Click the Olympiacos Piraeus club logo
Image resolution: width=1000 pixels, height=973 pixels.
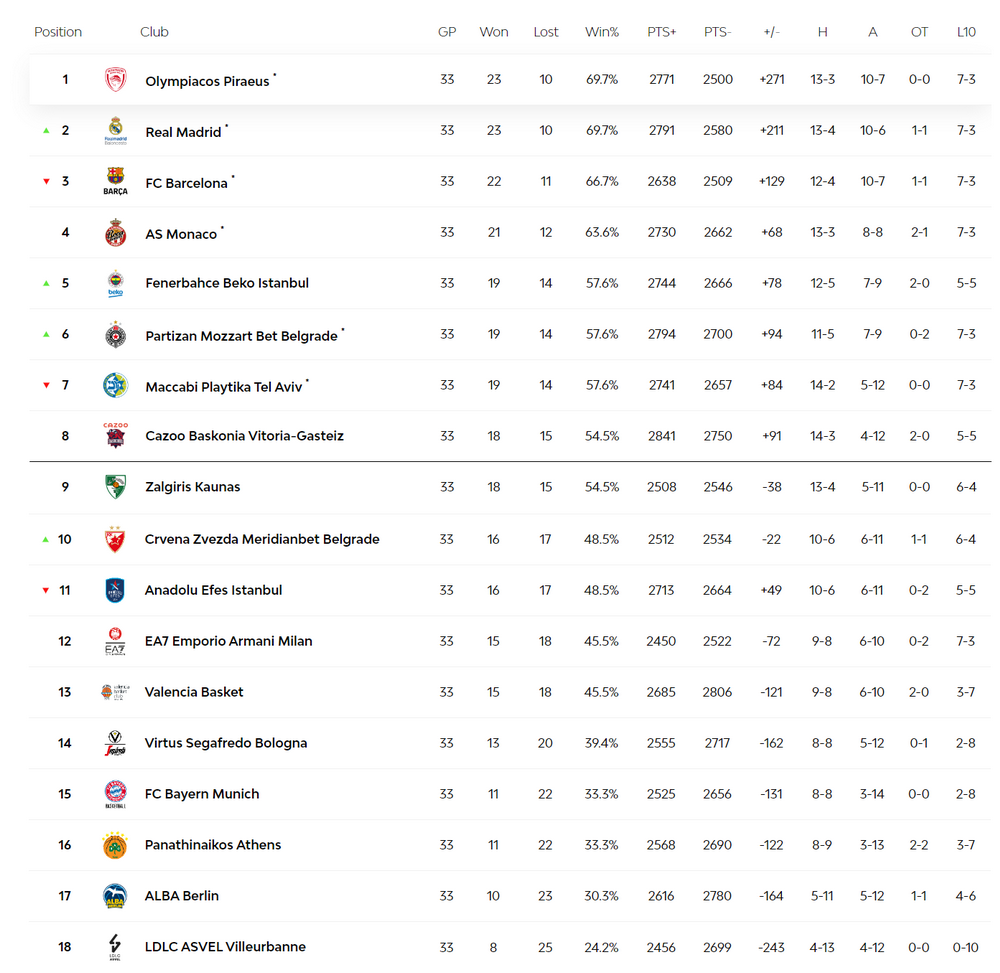click(x=115, y=80)
